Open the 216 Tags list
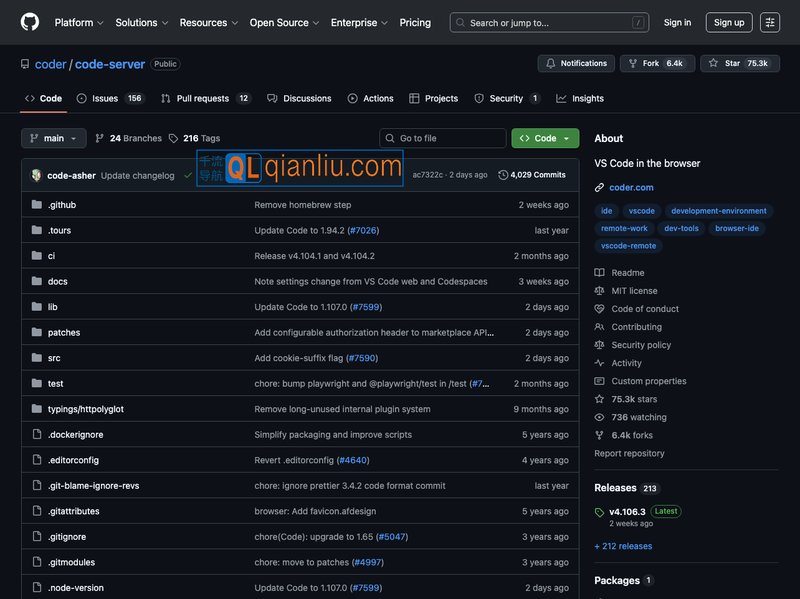 coord(194,138)
